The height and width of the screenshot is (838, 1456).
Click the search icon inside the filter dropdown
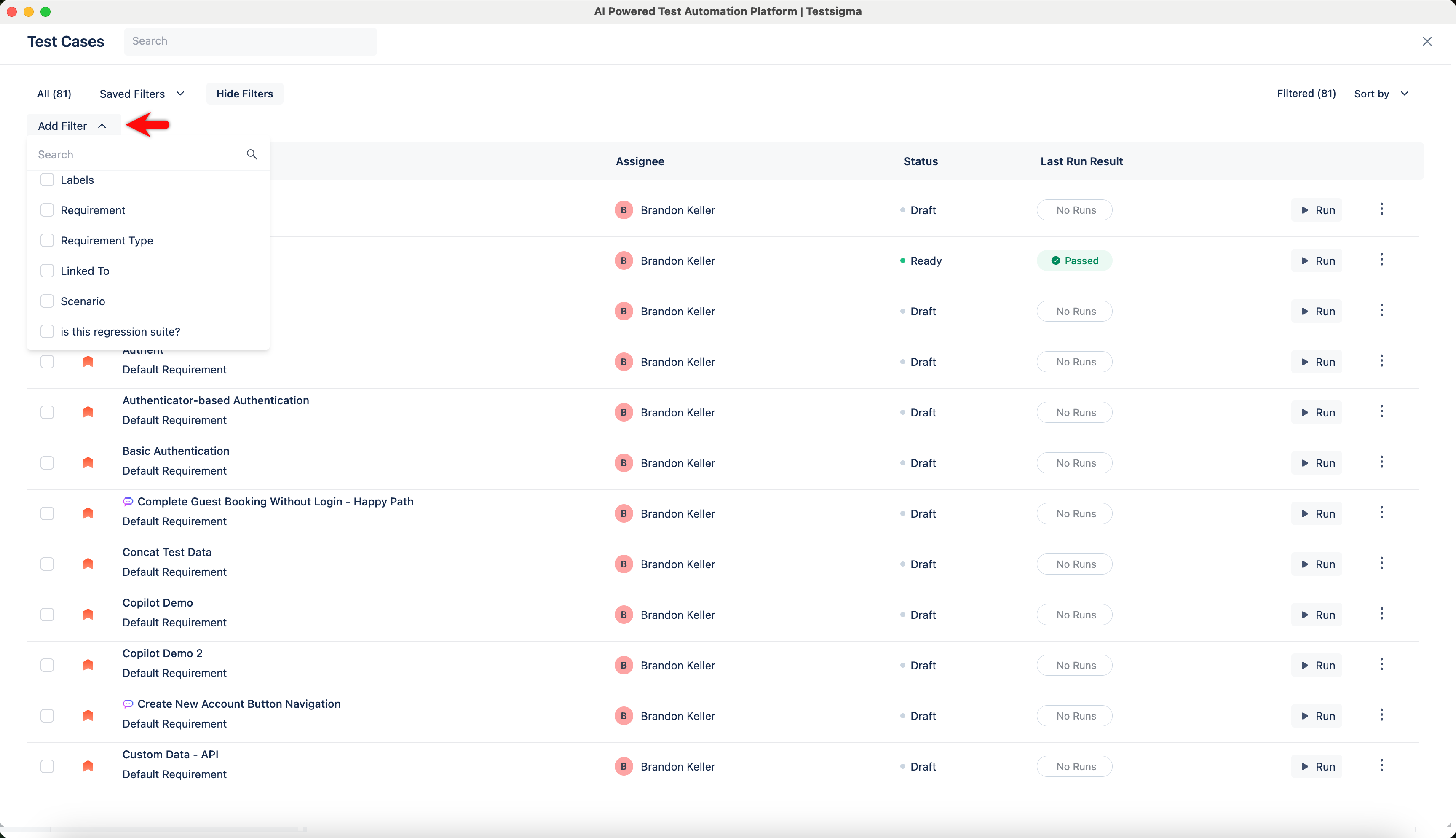click(x=251, y=154)
